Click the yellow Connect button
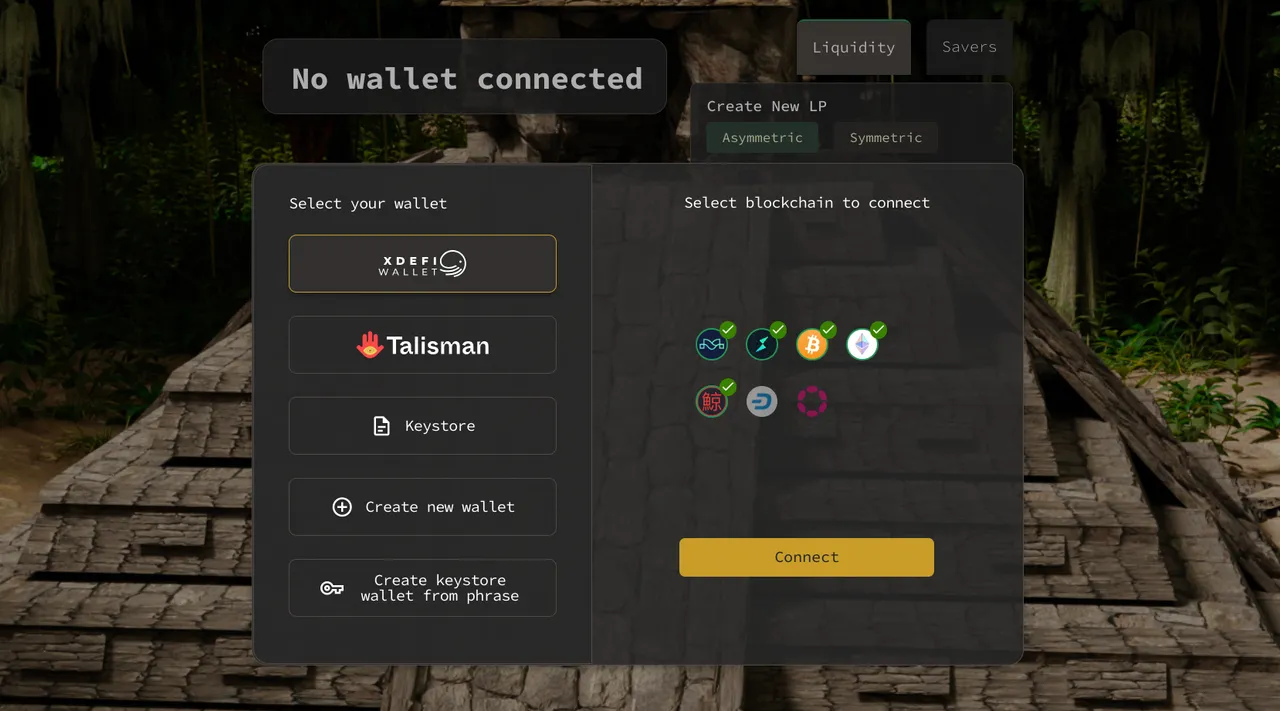This screenshot has height=711, width=1280. 806,557
